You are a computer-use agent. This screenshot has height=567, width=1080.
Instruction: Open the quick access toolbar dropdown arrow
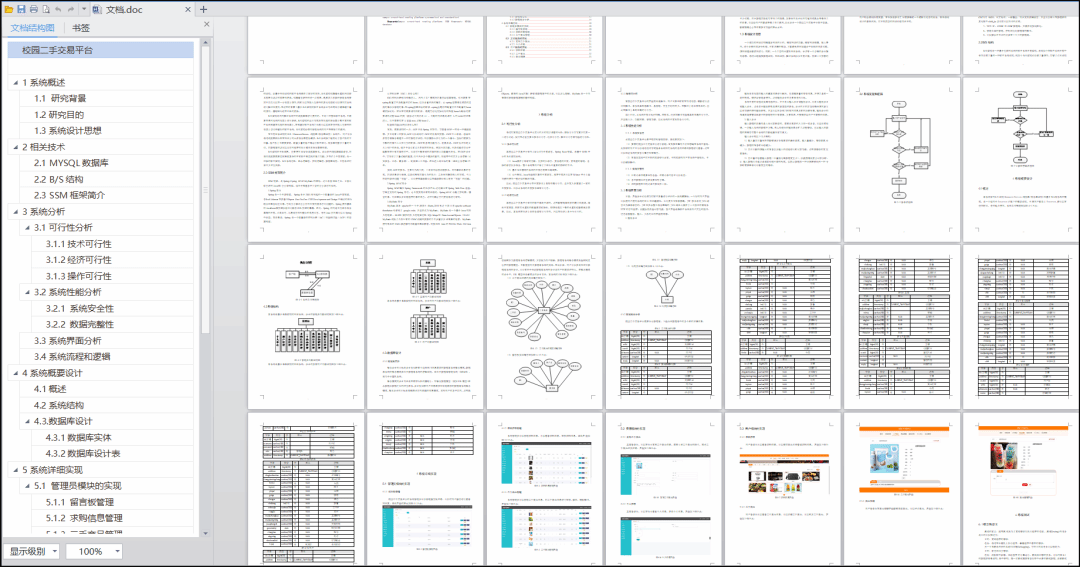[84, 9]
